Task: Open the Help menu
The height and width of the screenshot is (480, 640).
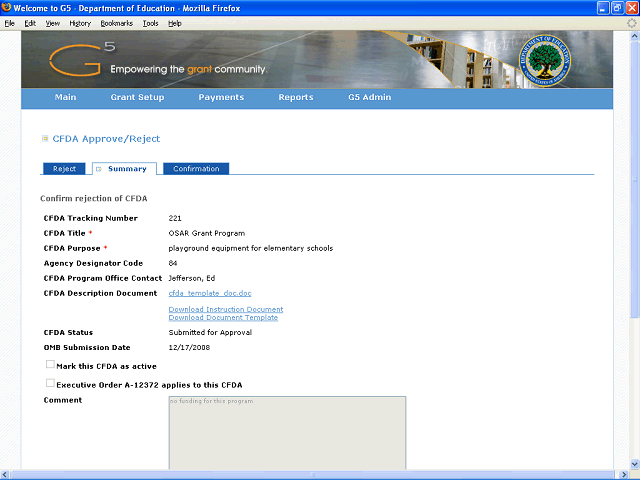Action: 175,23
